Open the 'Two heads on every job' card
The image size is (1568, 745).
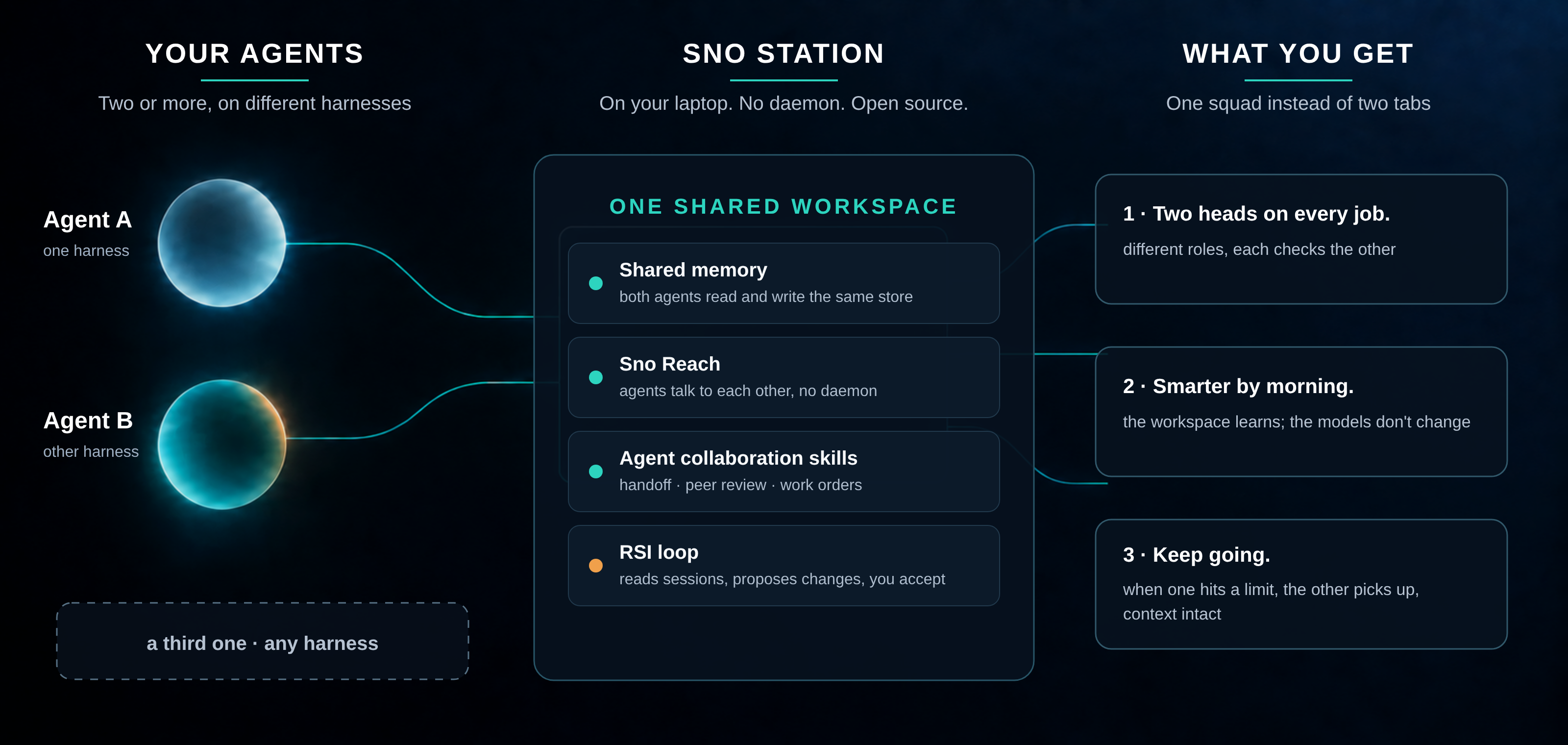1301,239
